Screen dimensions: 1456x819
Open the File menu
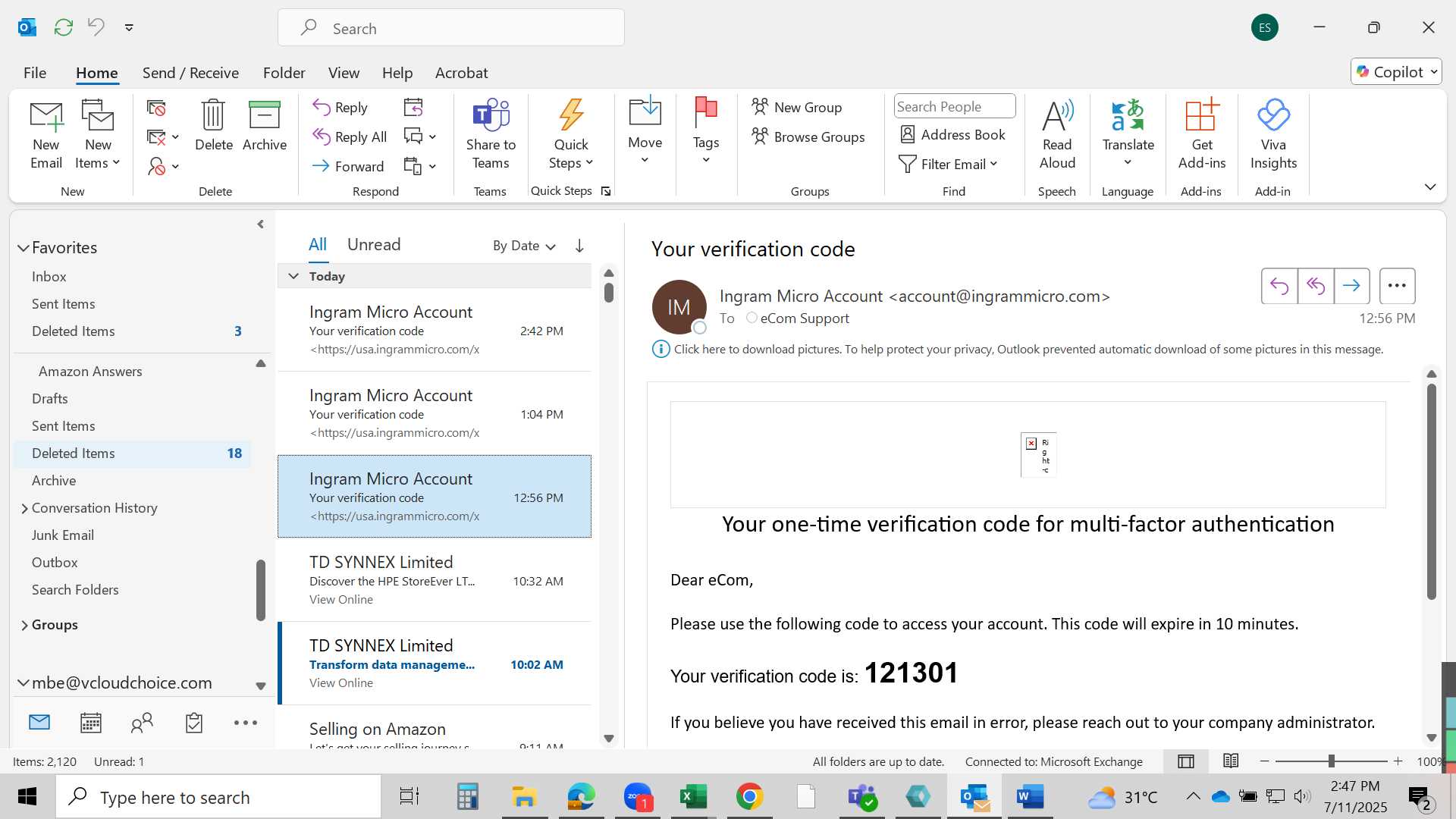35,73
